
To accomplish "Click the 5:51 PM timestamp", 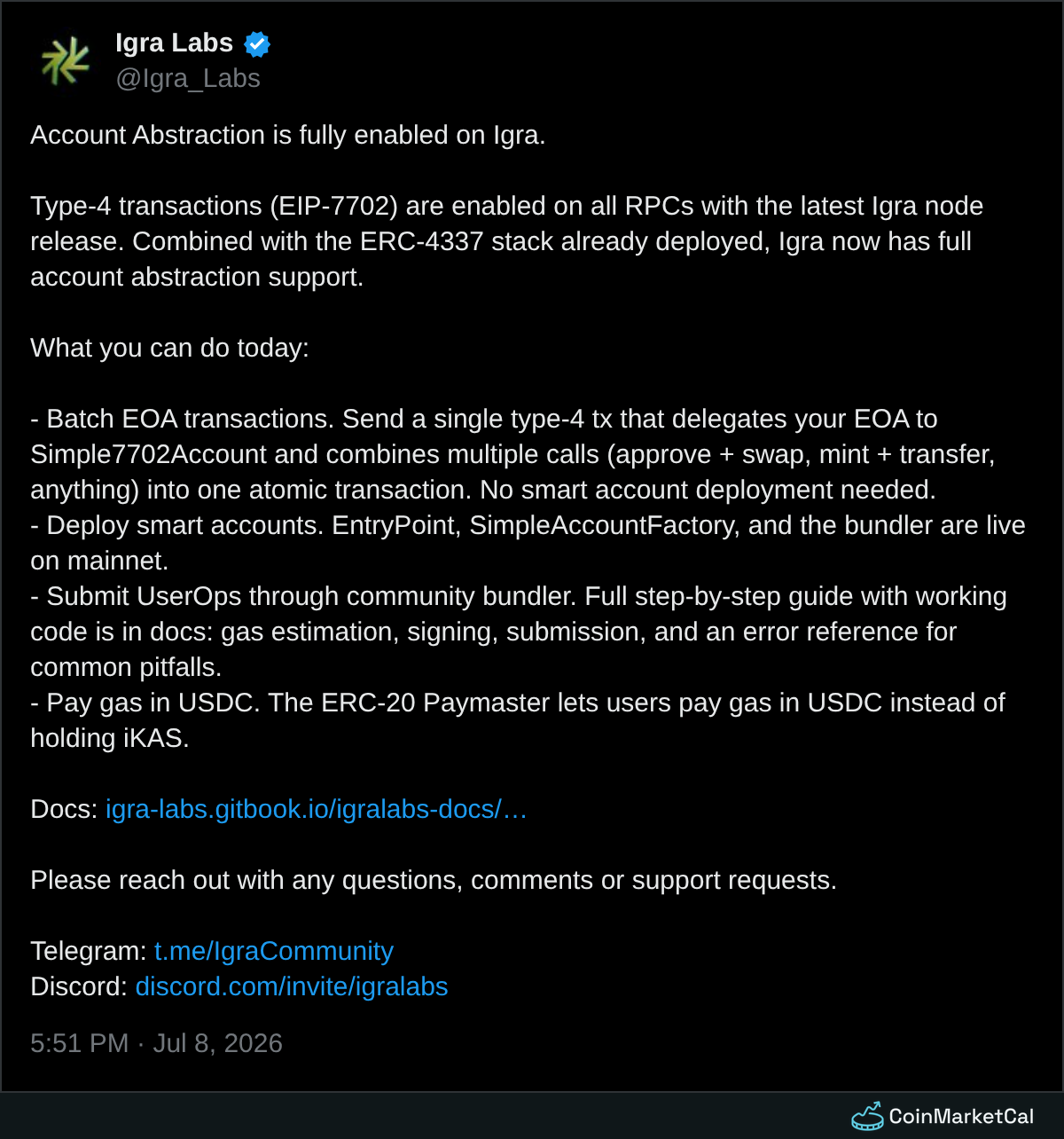I will pyautogui.click(x=80, y=1043).
